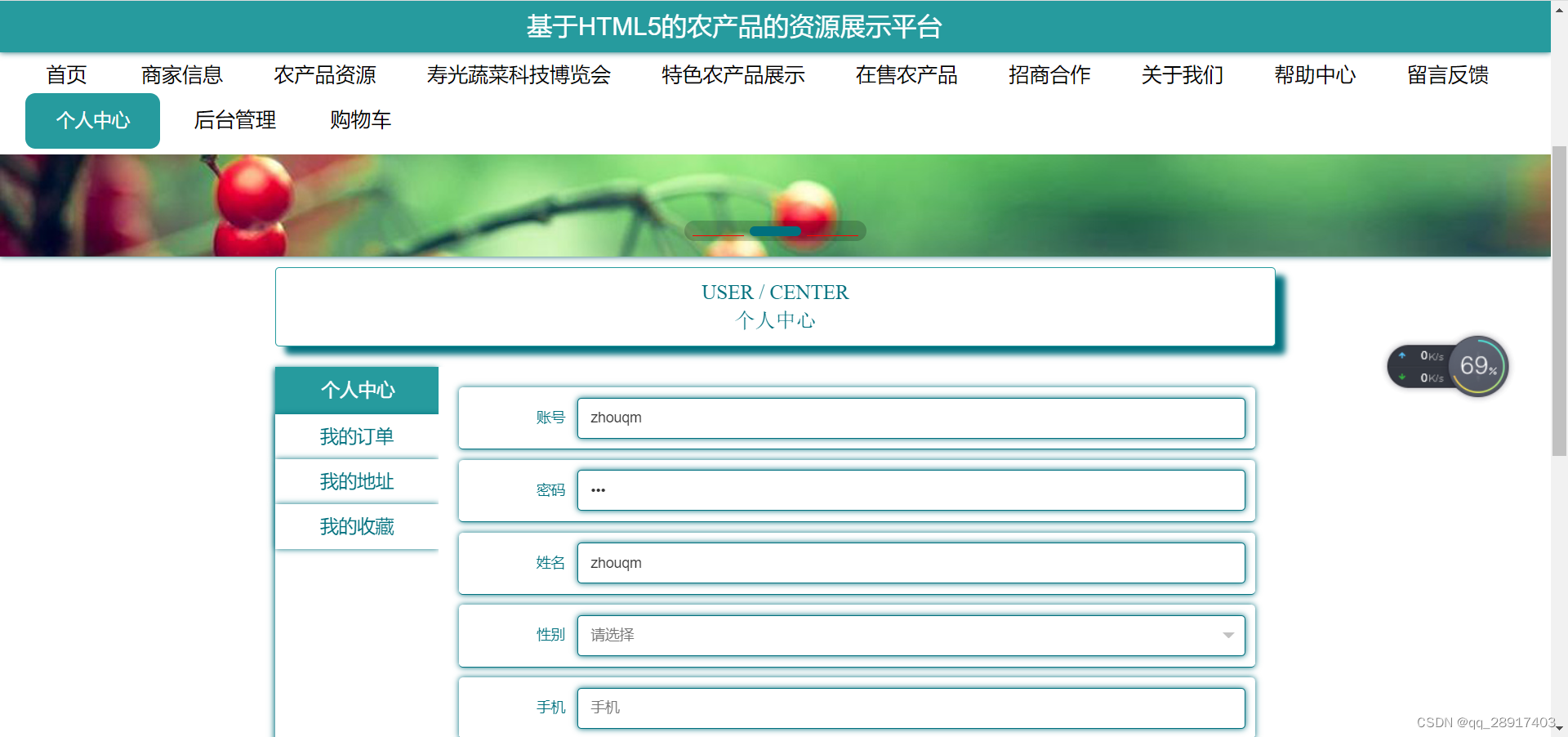
Task: Click the scrollbar down arrow
Action: click(x=1559, y=729)
